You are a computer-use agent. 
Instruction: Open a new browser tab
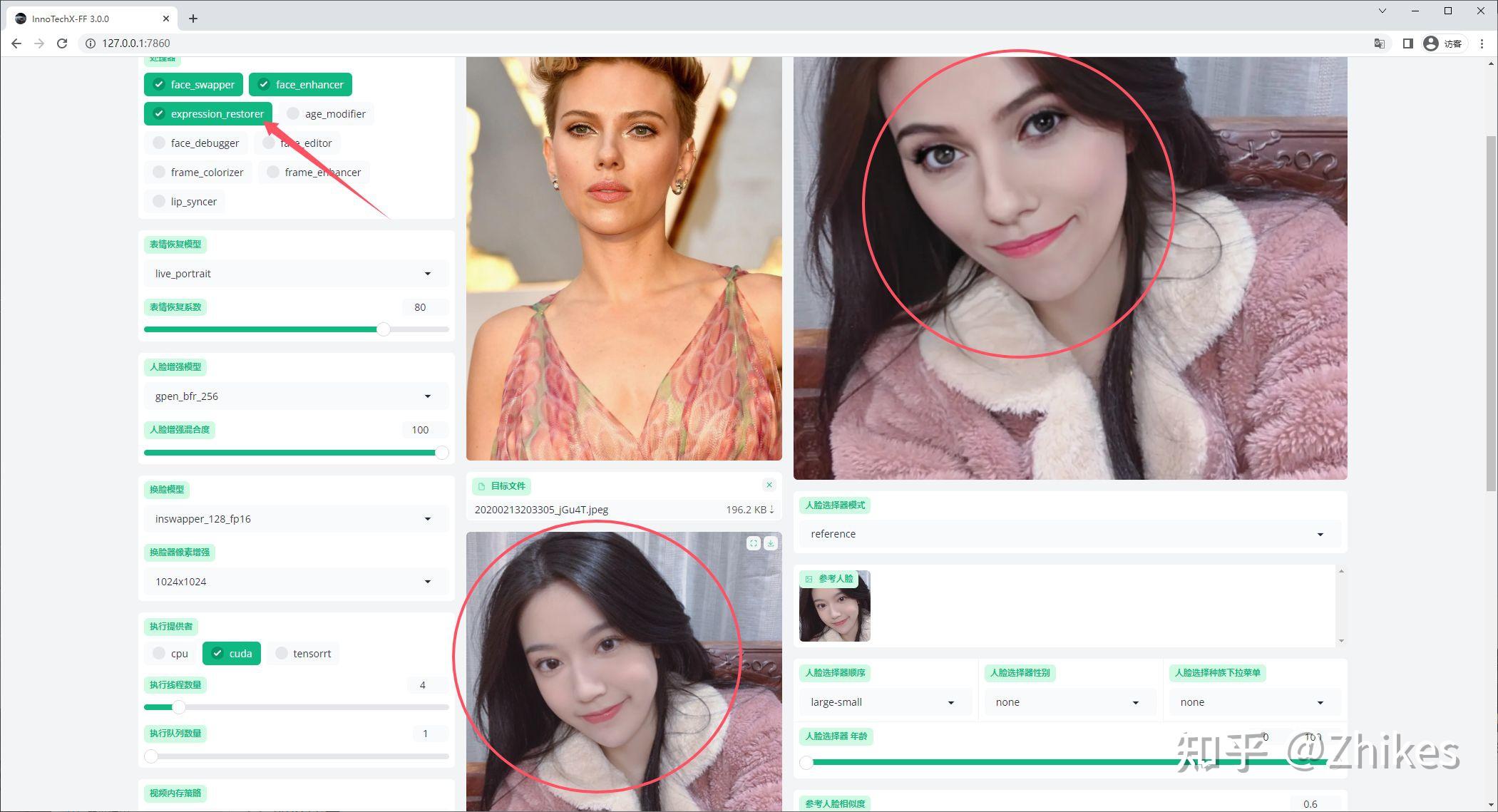coord(193,19)
